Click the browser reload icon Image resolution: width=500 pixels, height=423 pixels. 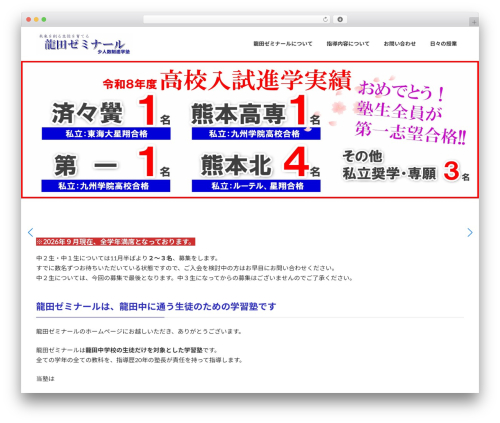click(325, 19)
